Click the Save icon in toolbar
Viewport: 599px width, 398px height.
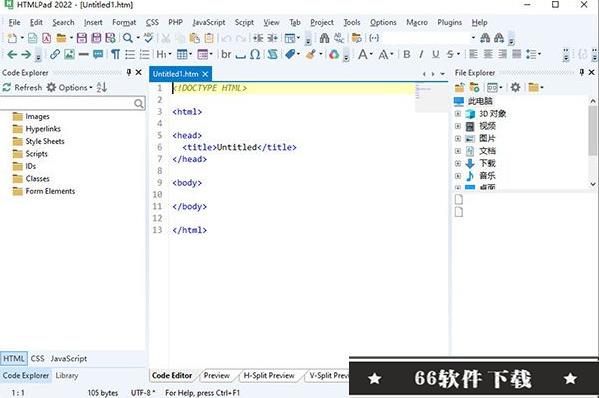(x=82, y=38)
